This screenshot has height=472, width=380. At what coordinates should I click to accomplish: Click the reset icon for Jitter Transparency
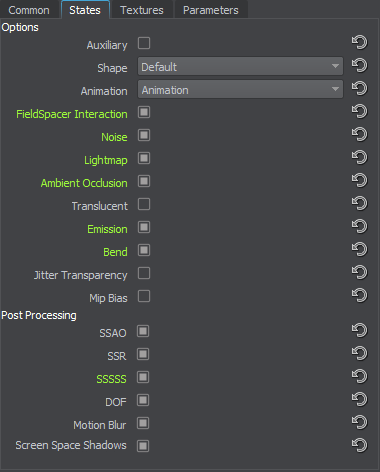click(x=359, y=273)
